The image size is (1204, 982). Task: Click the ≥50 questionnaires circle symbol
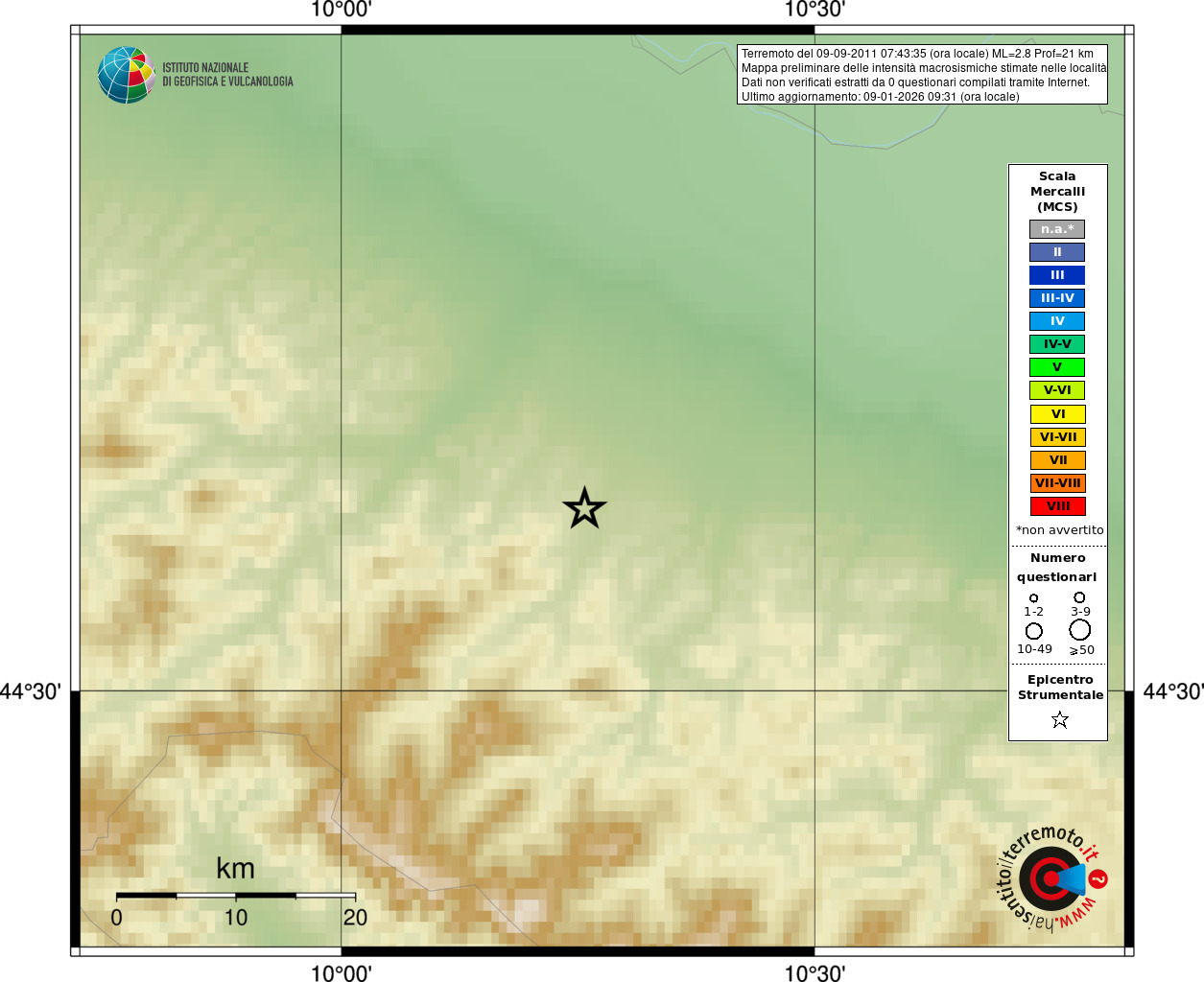pyautogui.click(x=1079, y=630)
